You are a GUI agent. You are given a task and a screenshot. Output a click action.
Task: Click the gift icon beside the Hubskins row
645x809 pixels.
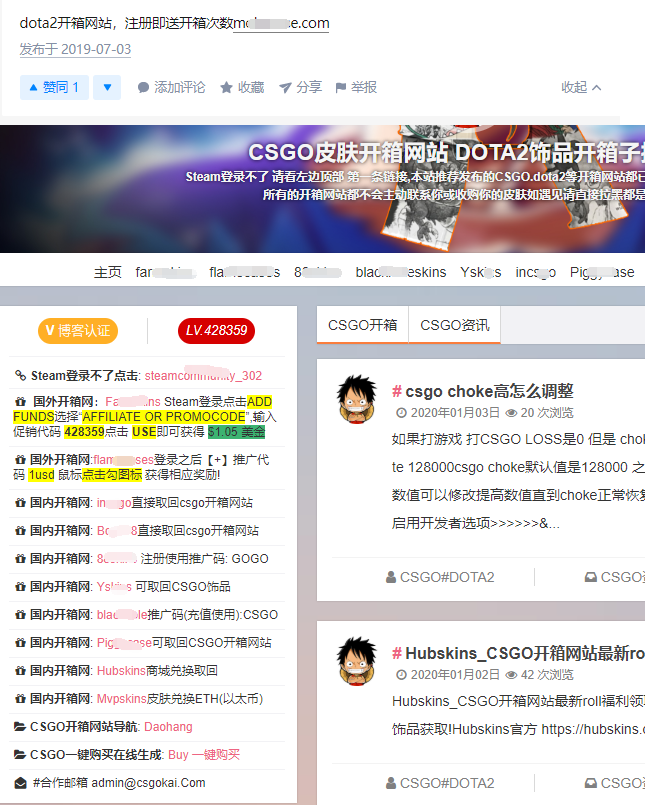(x=20, y=671)
